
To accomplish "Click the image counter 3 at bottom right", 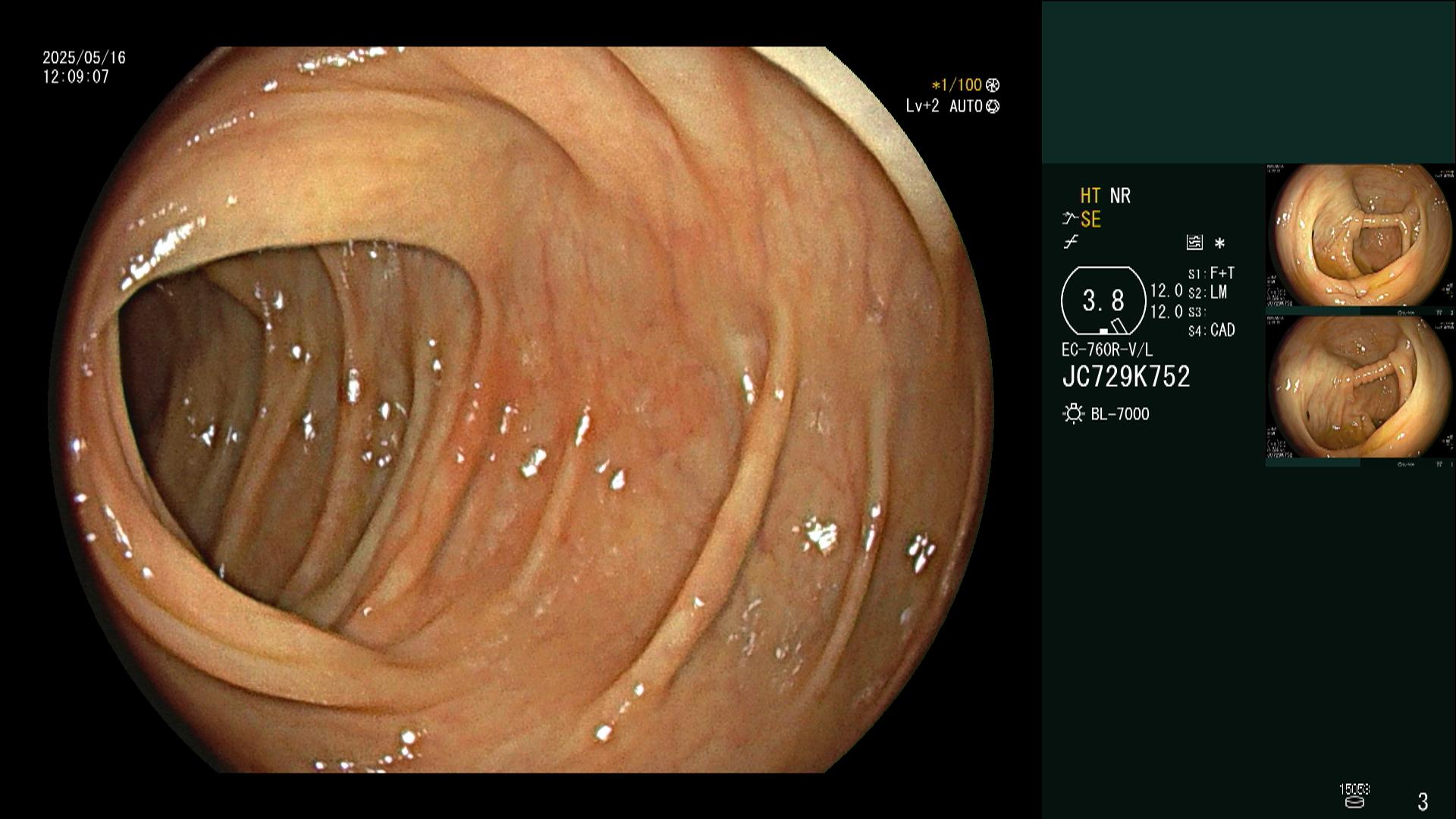I will click(1423, 802).
